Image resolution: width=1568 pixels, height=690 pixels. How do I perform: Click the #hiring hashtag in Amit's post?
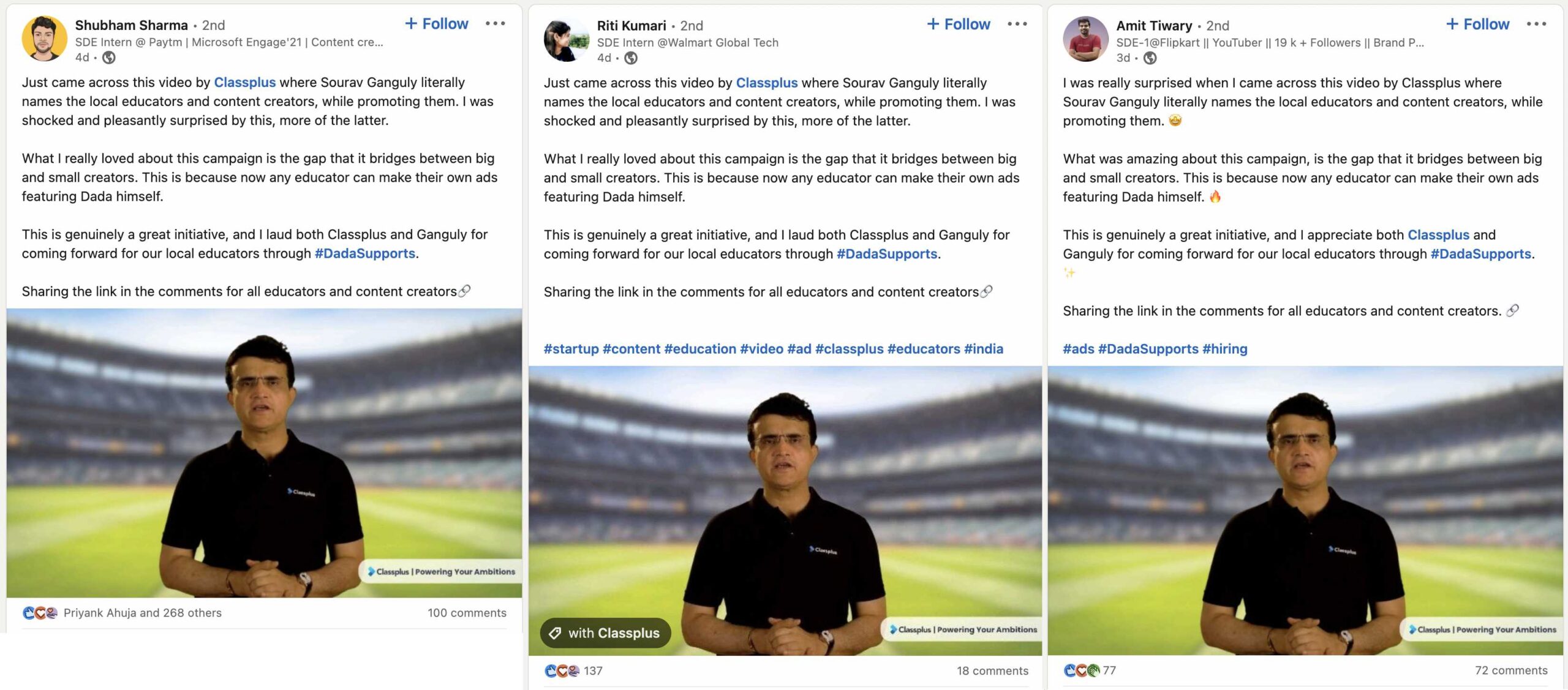1224,349
